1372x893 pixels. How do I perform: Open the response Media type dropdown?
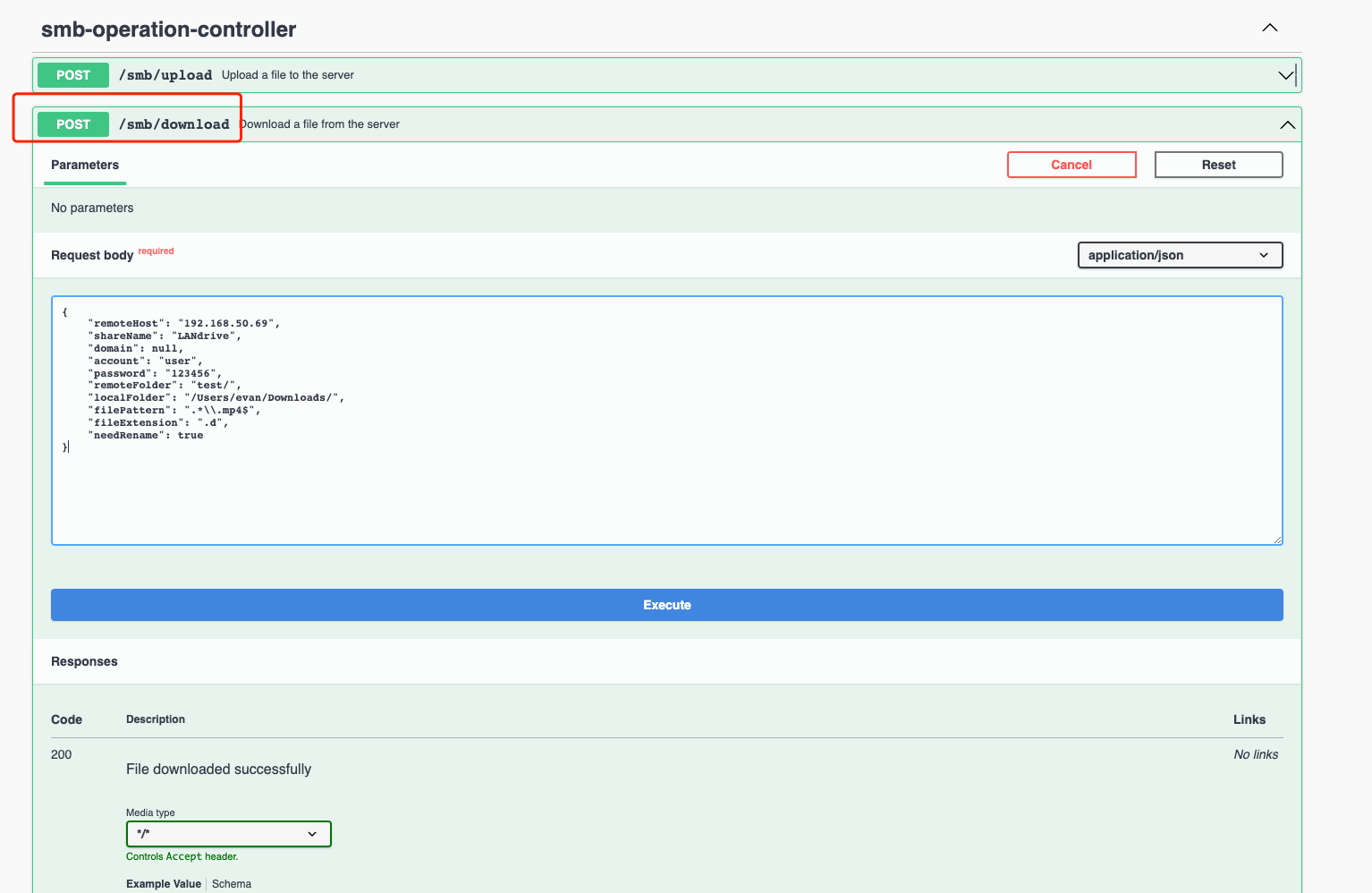pyautogui.click(x=228, y=834)
